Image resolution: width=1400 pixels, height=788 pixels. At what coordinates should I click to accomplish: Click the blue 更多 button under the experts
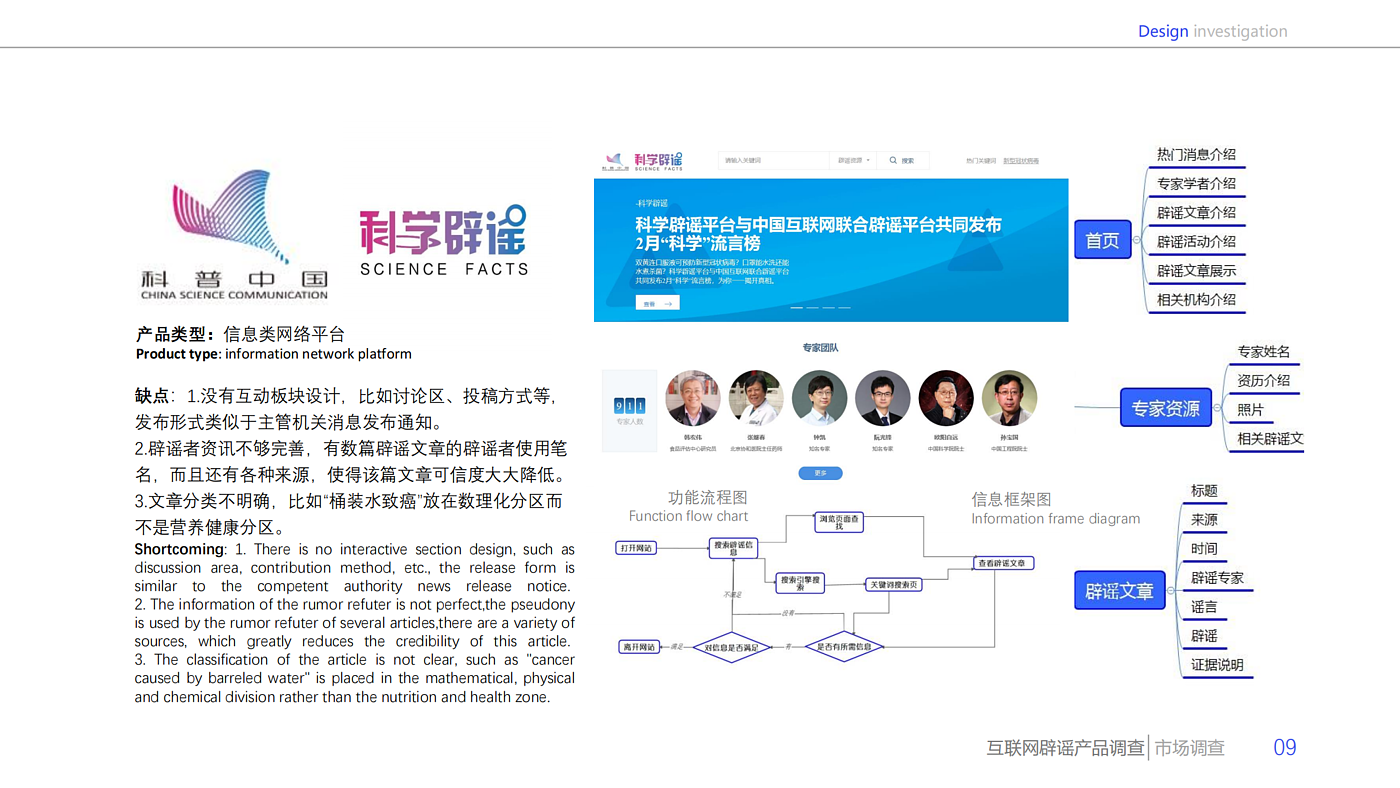(820, 473)
